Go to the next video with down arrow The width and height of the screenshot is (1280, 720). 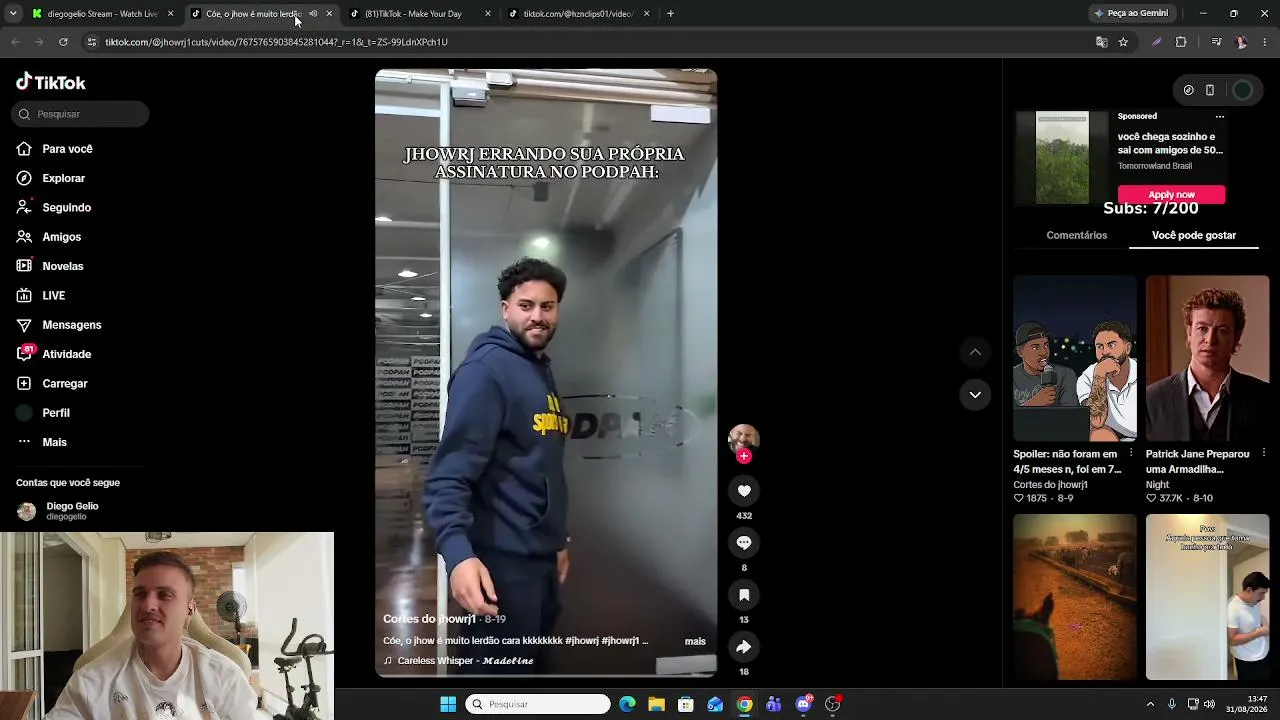pos(975,395)
